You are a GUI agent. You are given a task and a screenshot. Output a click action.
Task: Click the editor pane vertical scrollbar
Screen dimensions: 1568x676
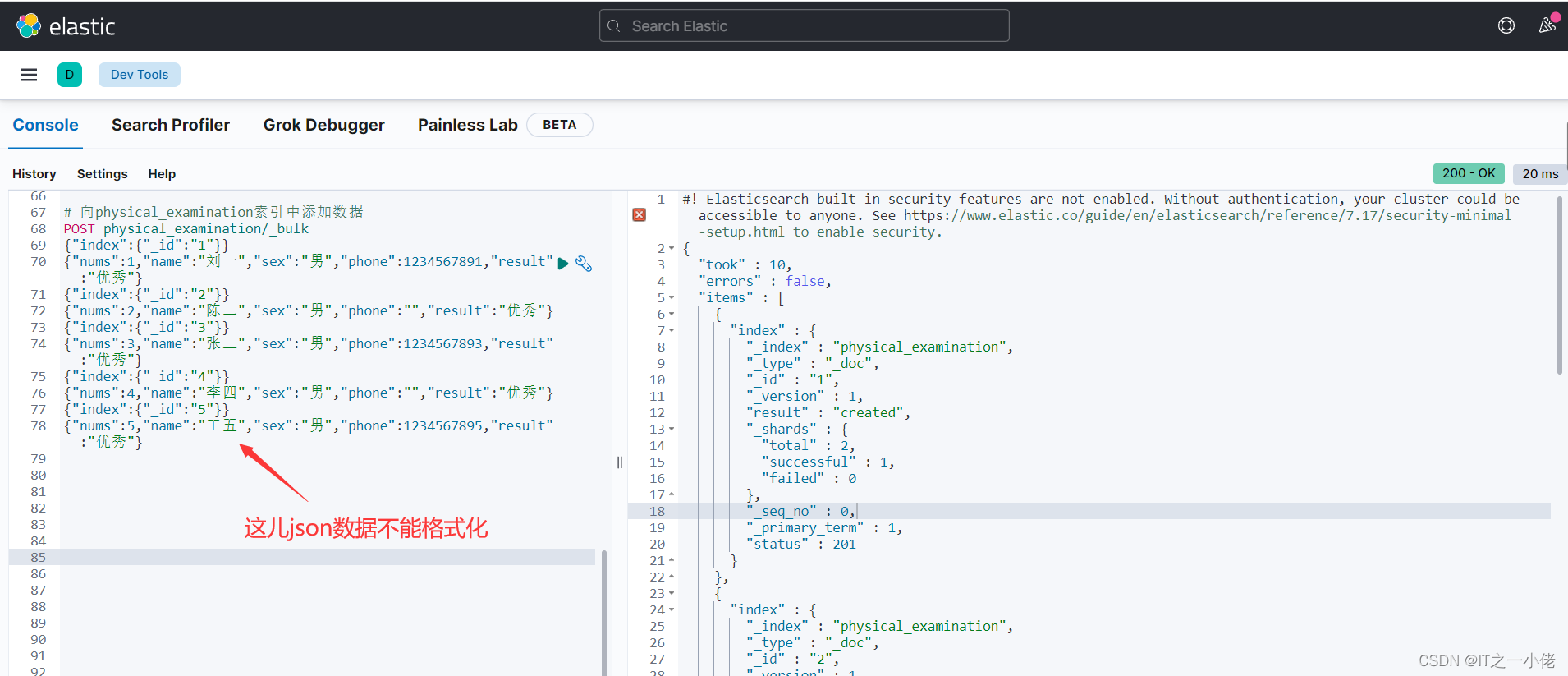604,612
